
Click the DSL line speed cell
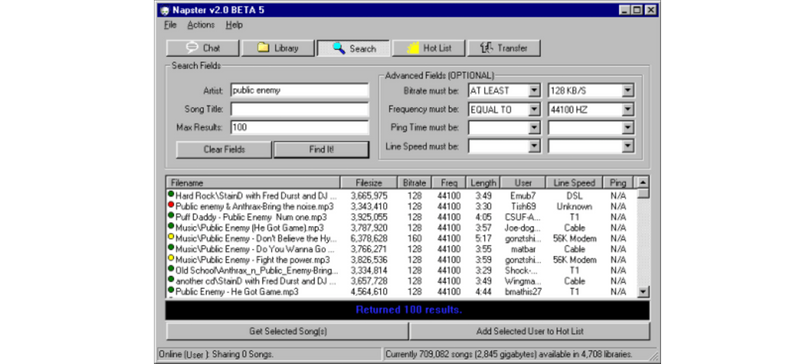coord(574,196)
